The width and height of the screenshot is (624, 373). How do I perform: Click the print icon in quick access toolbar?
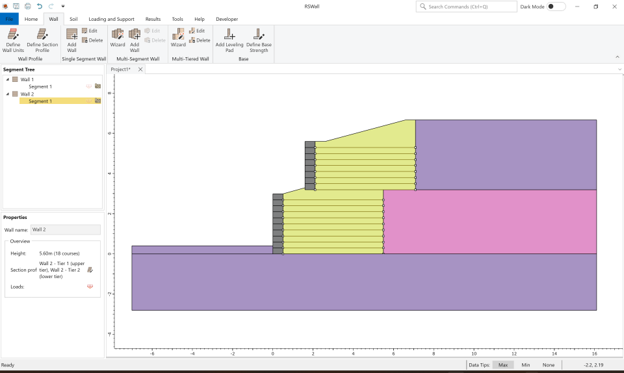point(27,6)
